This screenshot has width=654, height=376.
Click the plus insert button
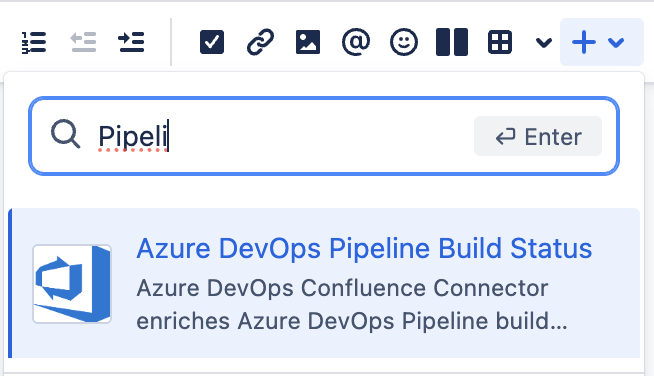584,42
